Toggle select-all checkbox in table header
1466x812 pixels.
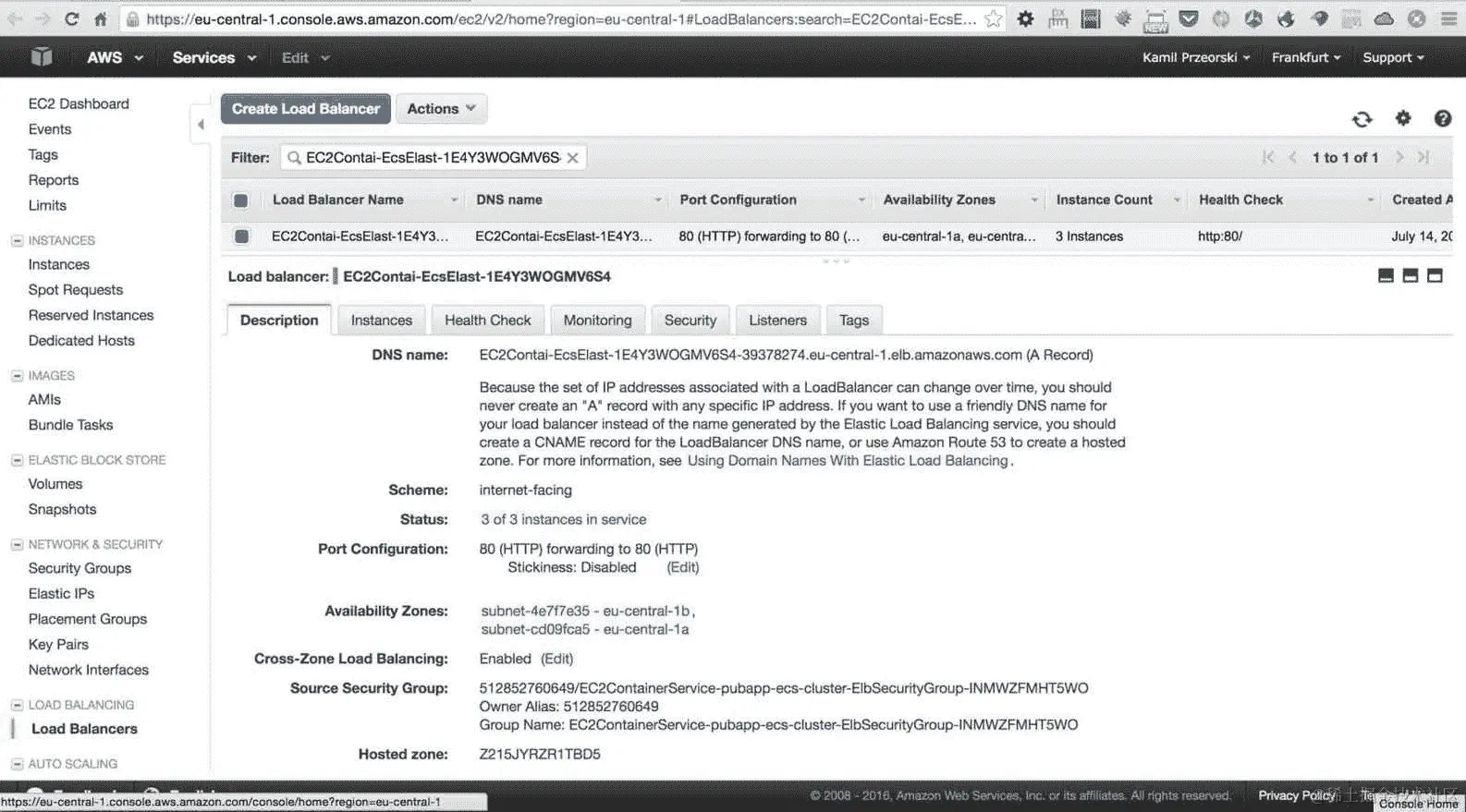pyautogui.click(x=240, y=200)
